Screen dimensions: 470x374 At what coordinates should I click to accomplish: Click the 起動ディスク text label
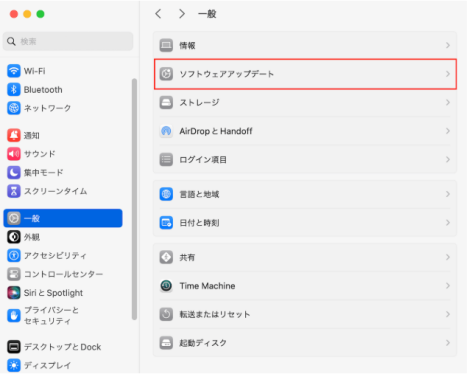point(203,343)
